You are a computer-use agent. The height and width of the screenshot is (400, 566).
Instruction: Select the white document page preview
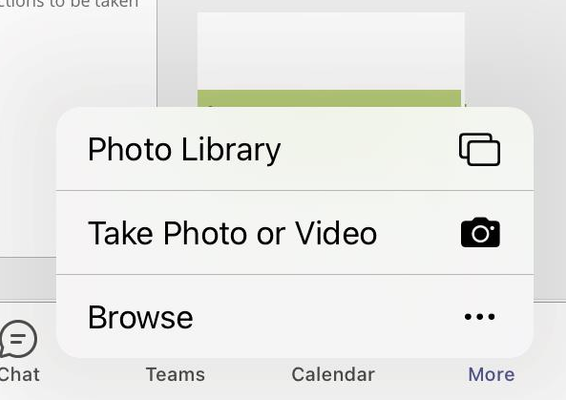[x=330, y=51]
